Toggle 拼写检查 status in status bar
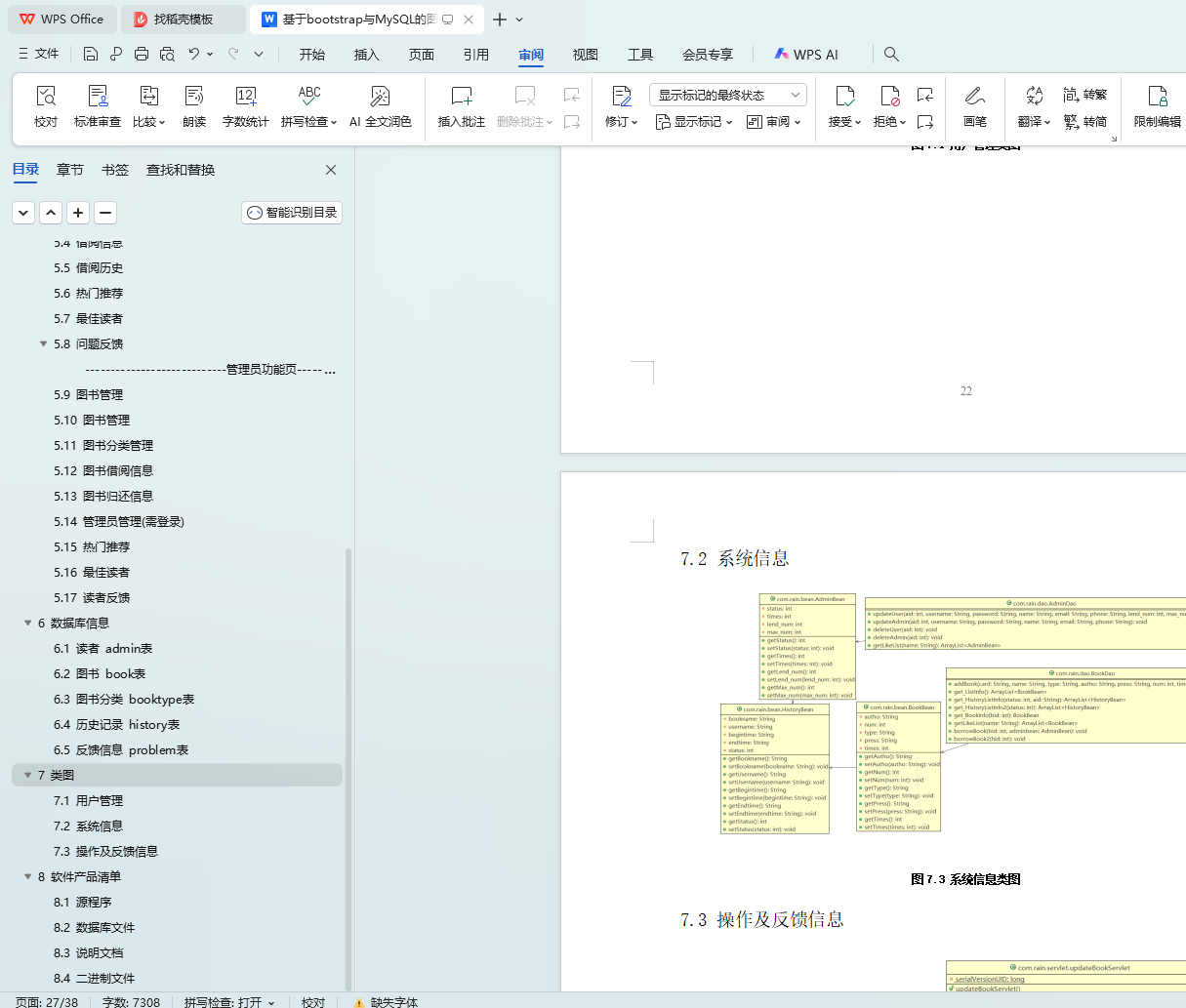The image size is (1186, 1008). (x=229, y=1001)
